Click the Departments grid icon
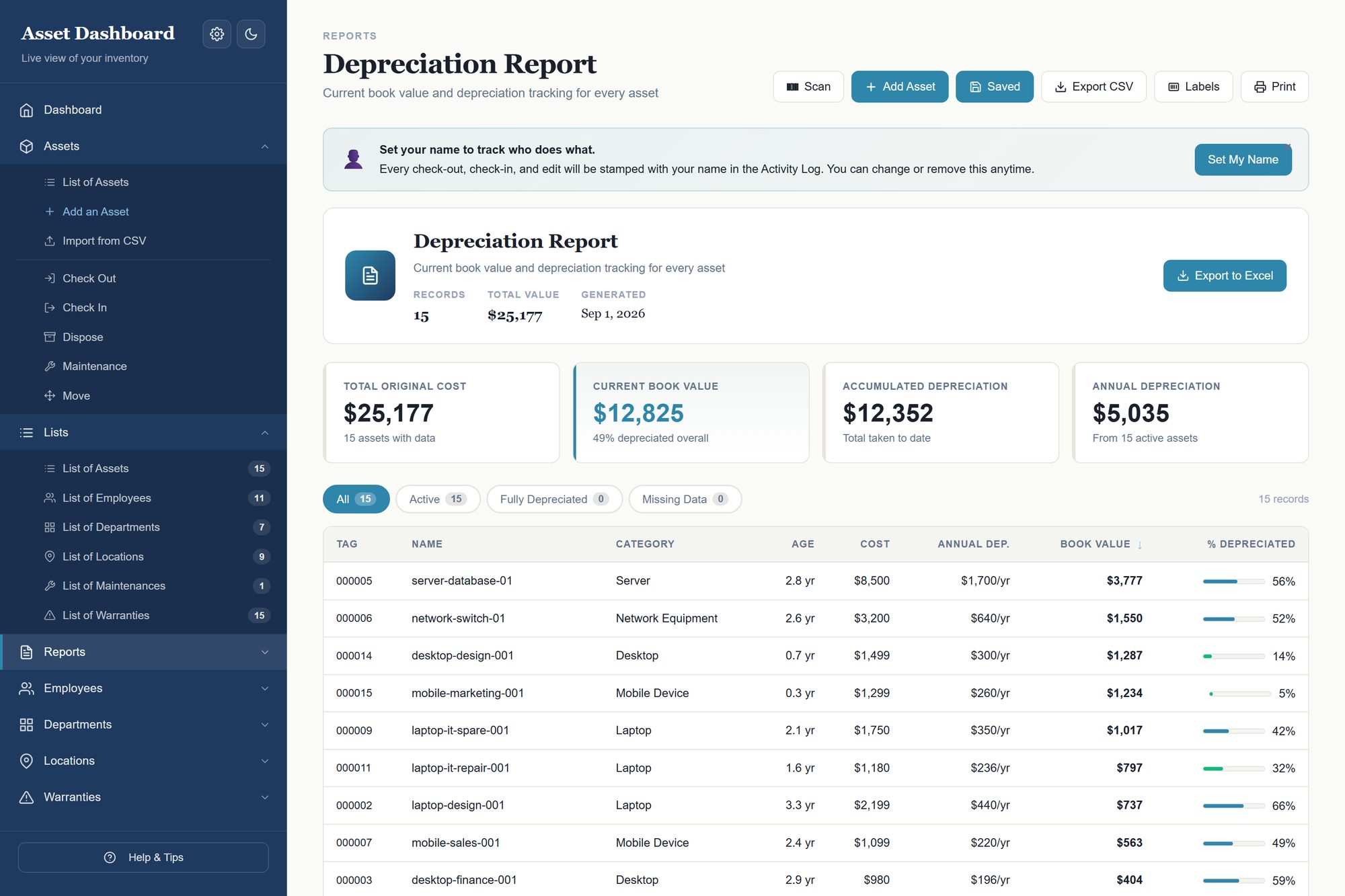This screenshot has height=896, width=1345. click(26, 725)
